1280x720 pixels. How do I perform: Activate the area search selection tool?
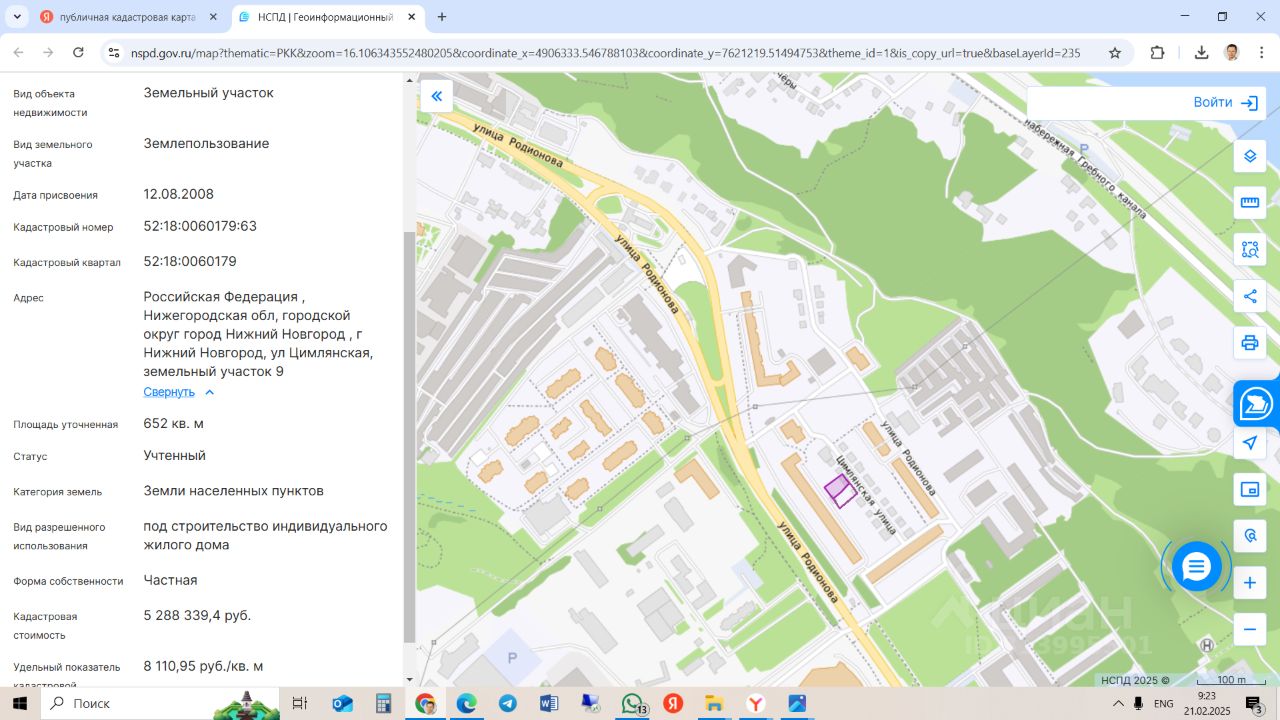point(1249,249)
